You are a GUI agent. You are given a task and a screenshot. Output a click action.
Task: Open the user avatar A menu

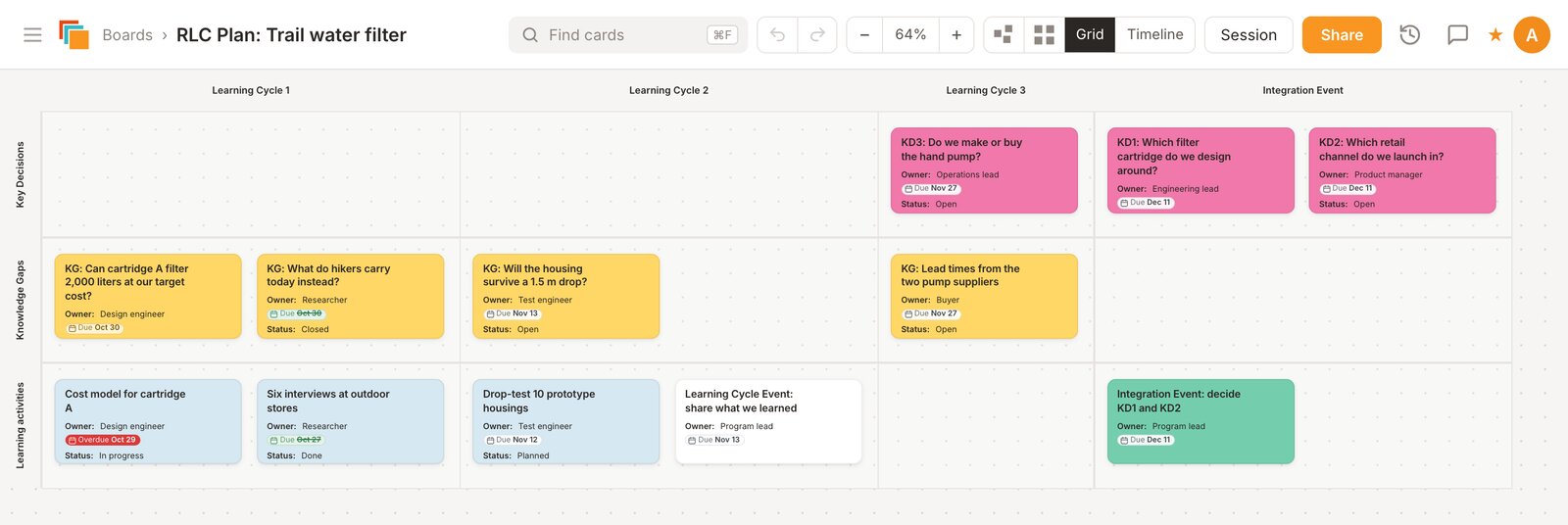pos(1532,35)
